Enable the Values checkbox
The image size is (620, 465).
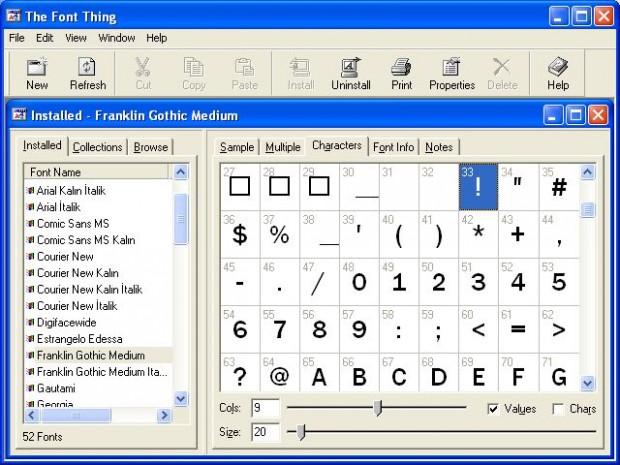(x=493, y=408)
